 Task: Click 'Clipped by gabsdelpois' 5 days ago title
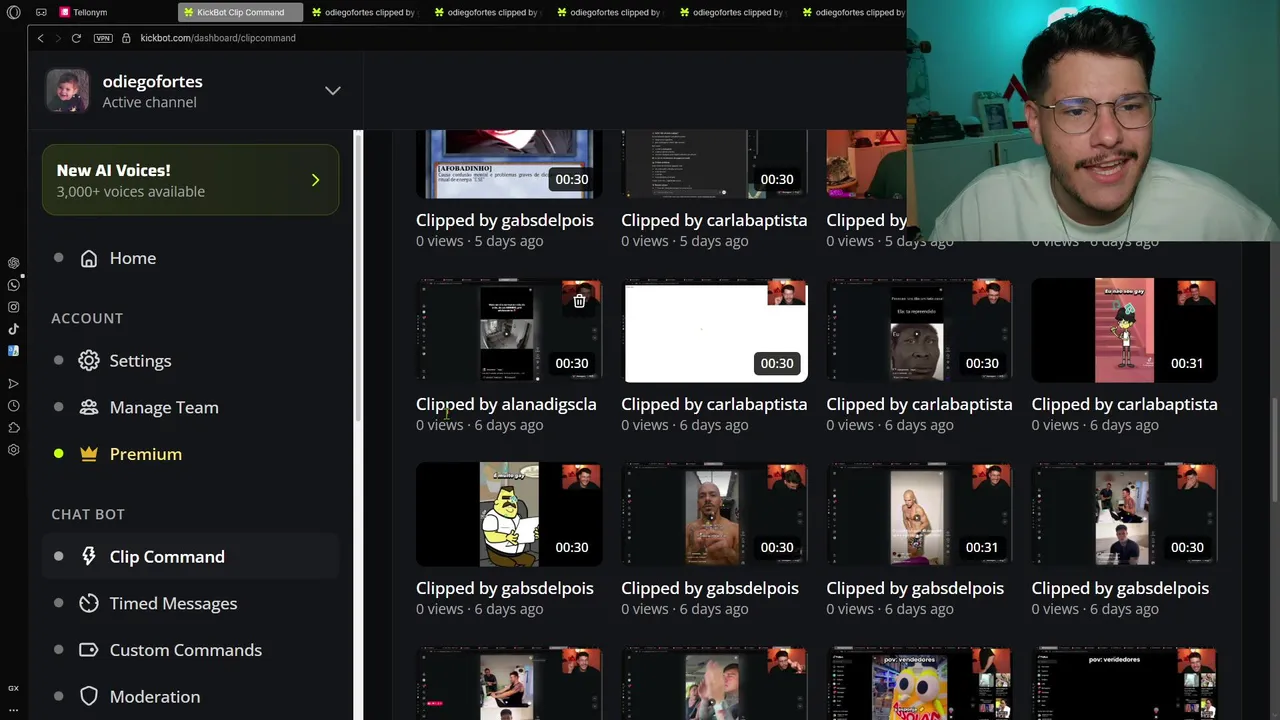(x=505, y=220)
